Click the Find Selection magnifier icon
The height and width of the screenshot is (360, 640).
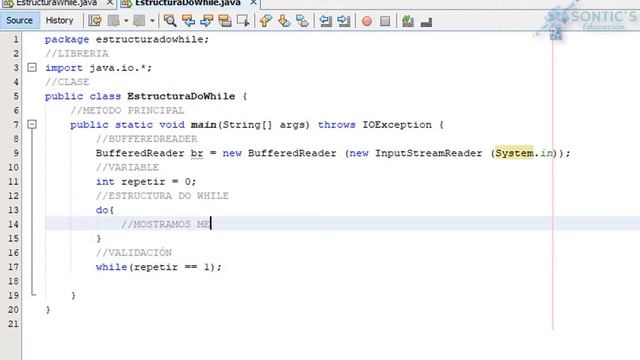click(x=170, y=20)
